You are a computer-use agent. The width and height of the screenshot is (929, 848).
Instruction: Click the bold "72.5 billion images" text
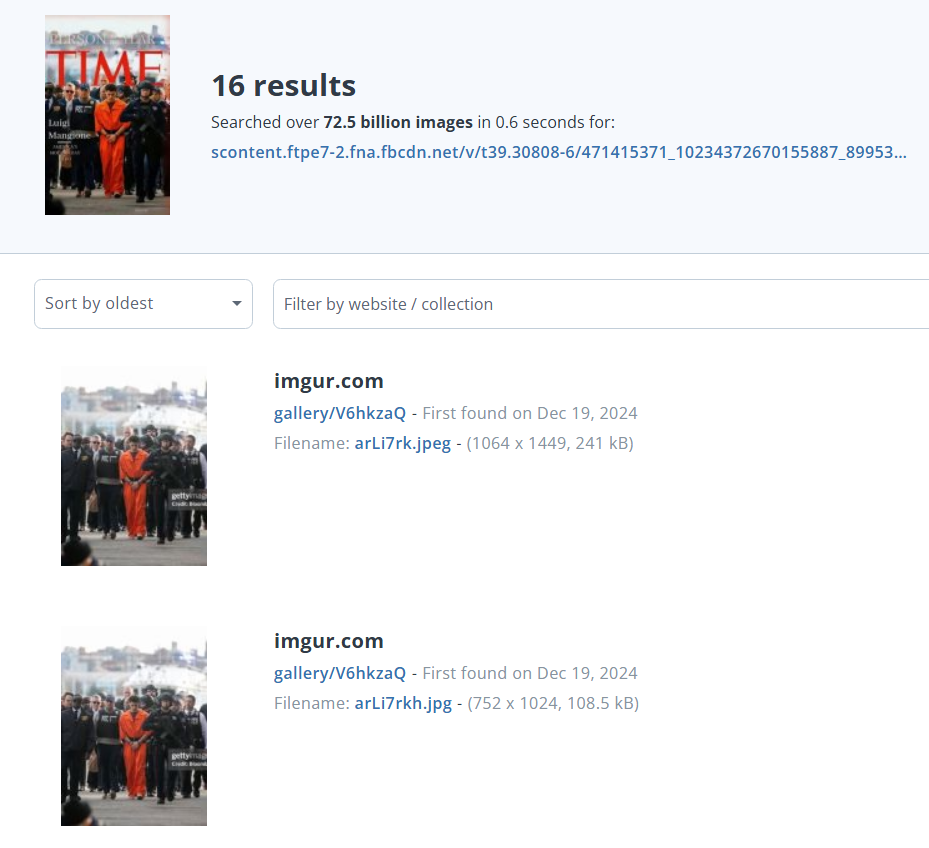click(398, 123)
